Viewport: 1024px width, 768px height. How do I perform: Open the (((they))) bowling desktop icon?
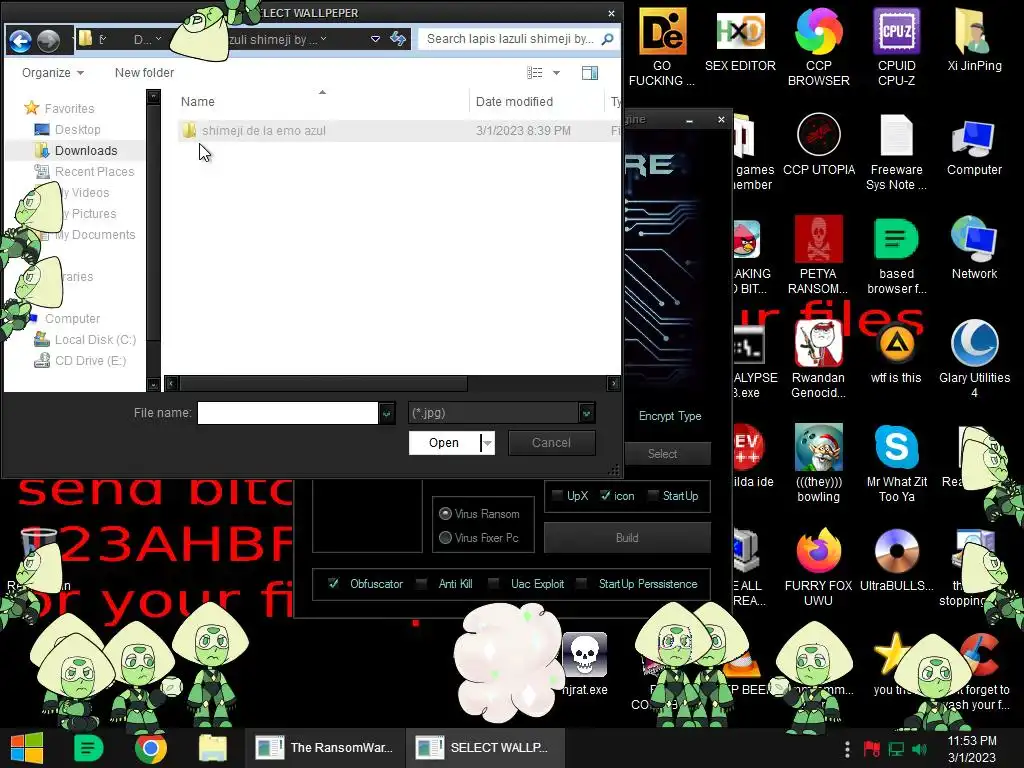(818, 463)
